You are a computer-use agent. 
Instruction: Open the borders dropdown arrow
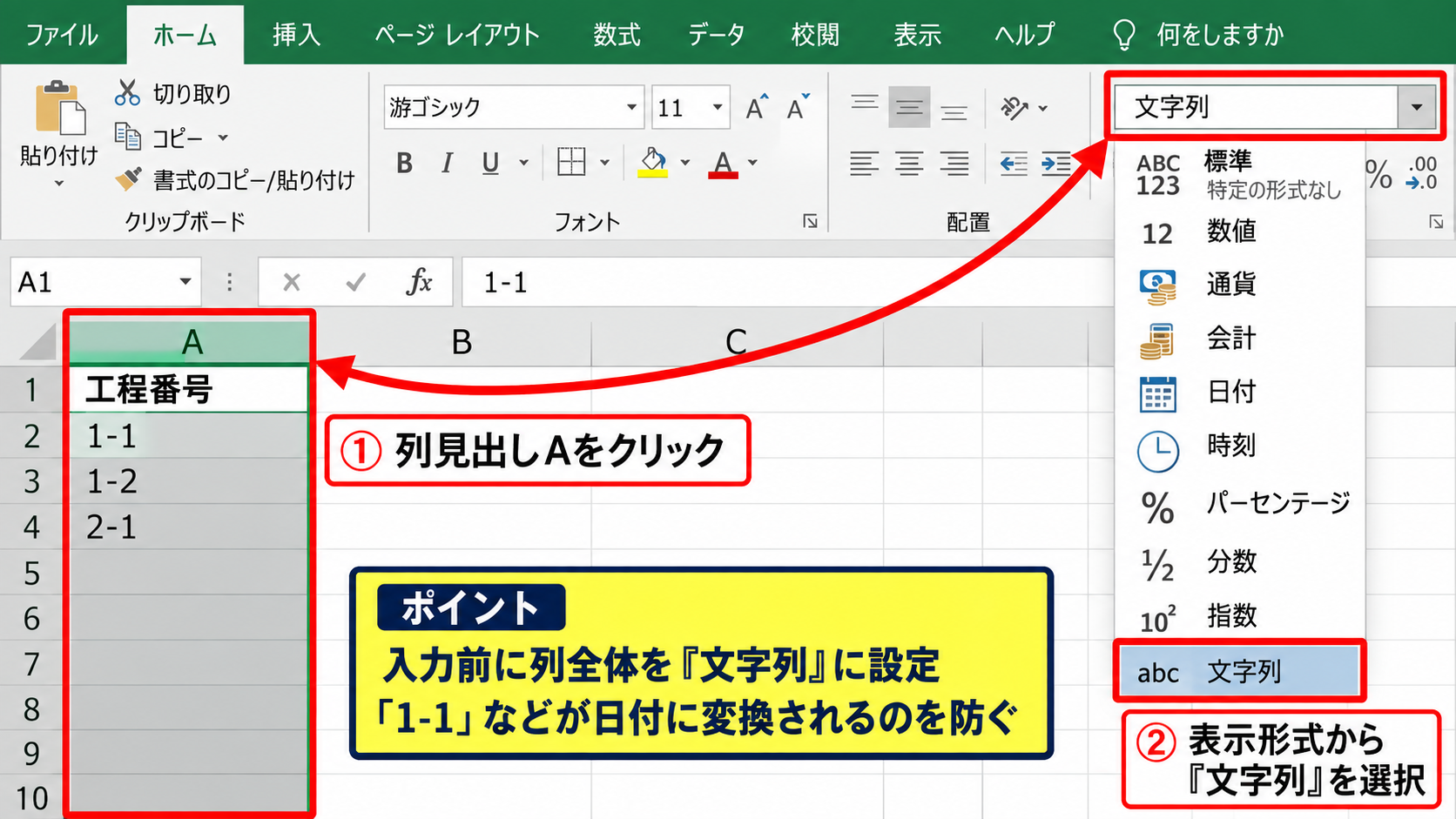pos(604,163)
